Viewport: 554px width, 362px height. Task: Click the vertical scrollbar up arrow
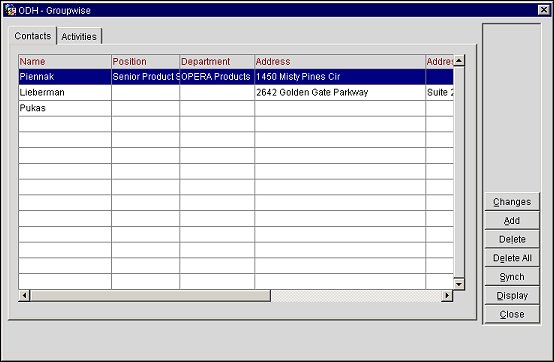(459, 61)
